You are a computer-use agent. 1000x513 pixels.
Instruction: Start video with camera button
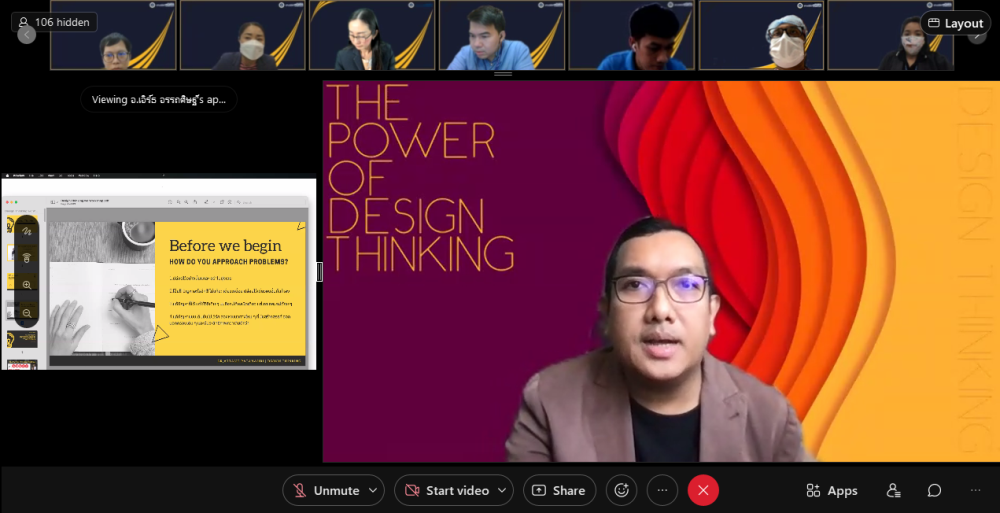[x=447, y=490]
